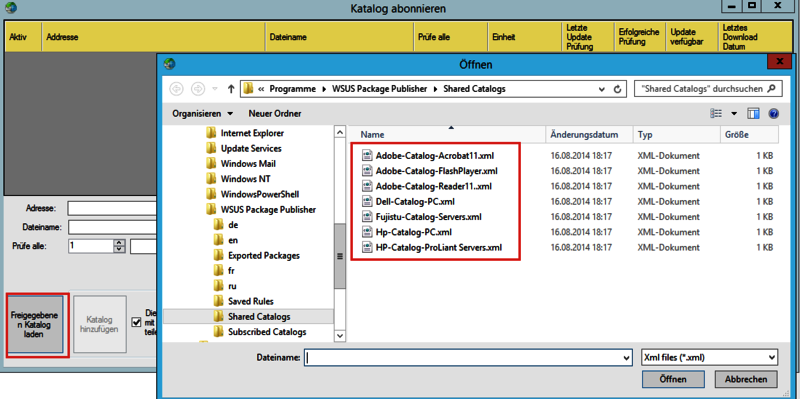Screen dimensions: 800x399
Task: Click the Exported Packages folder icon
Action: 219,255
